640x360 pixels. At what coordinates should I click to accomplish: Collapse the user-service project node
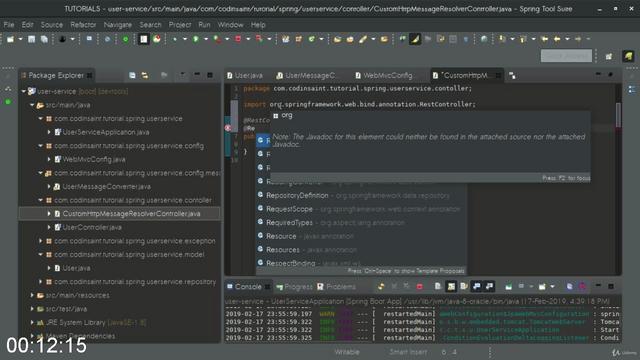click(x=24, y=91)
